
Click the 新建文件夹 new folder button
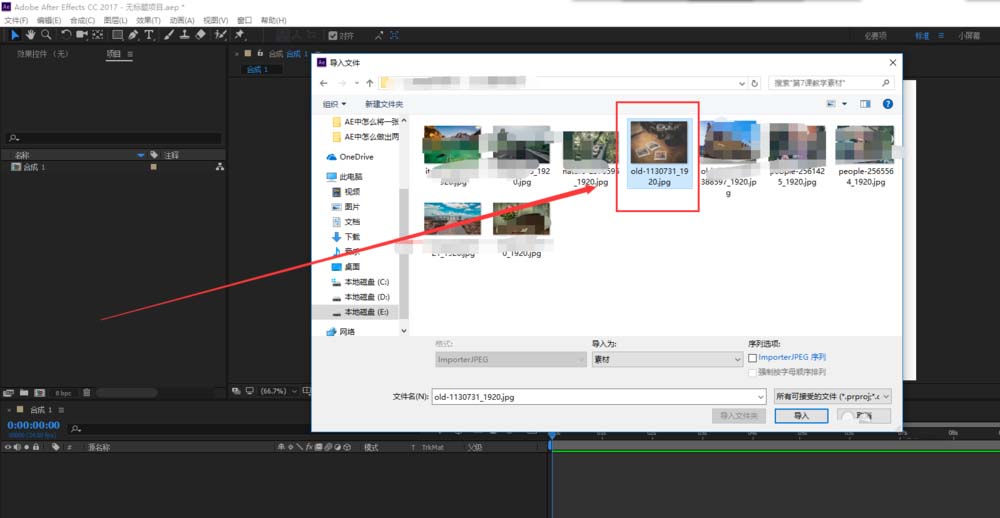click(384, 104)
